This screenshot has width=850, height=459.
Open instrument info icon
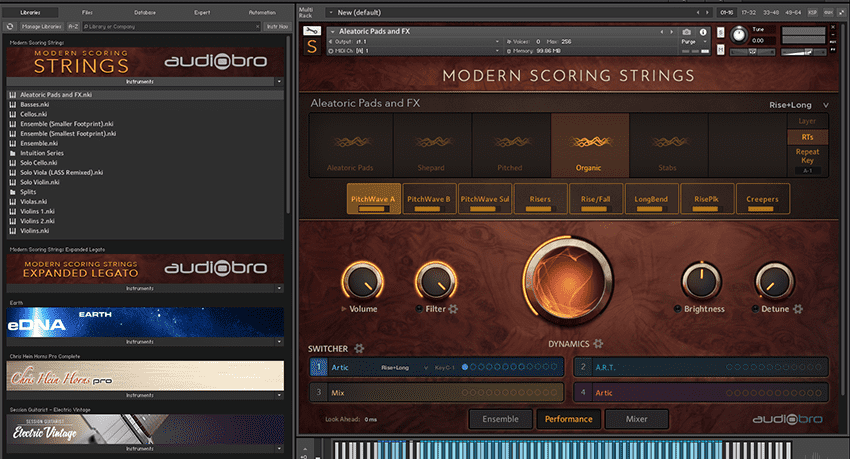[703, 32]
